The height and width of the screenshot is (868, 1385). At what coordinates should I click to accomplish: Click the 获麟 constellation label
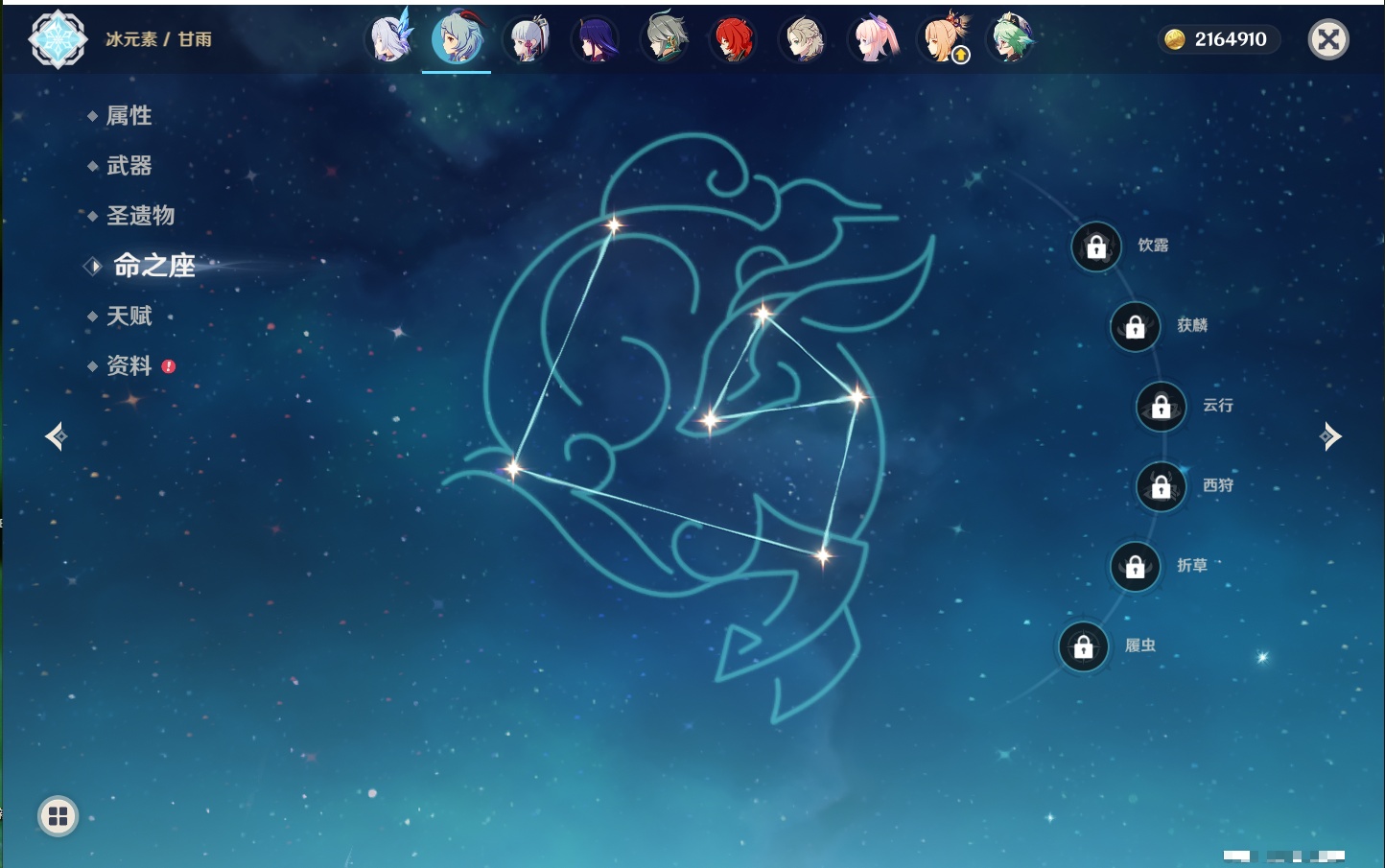[x=1192, y=325]
